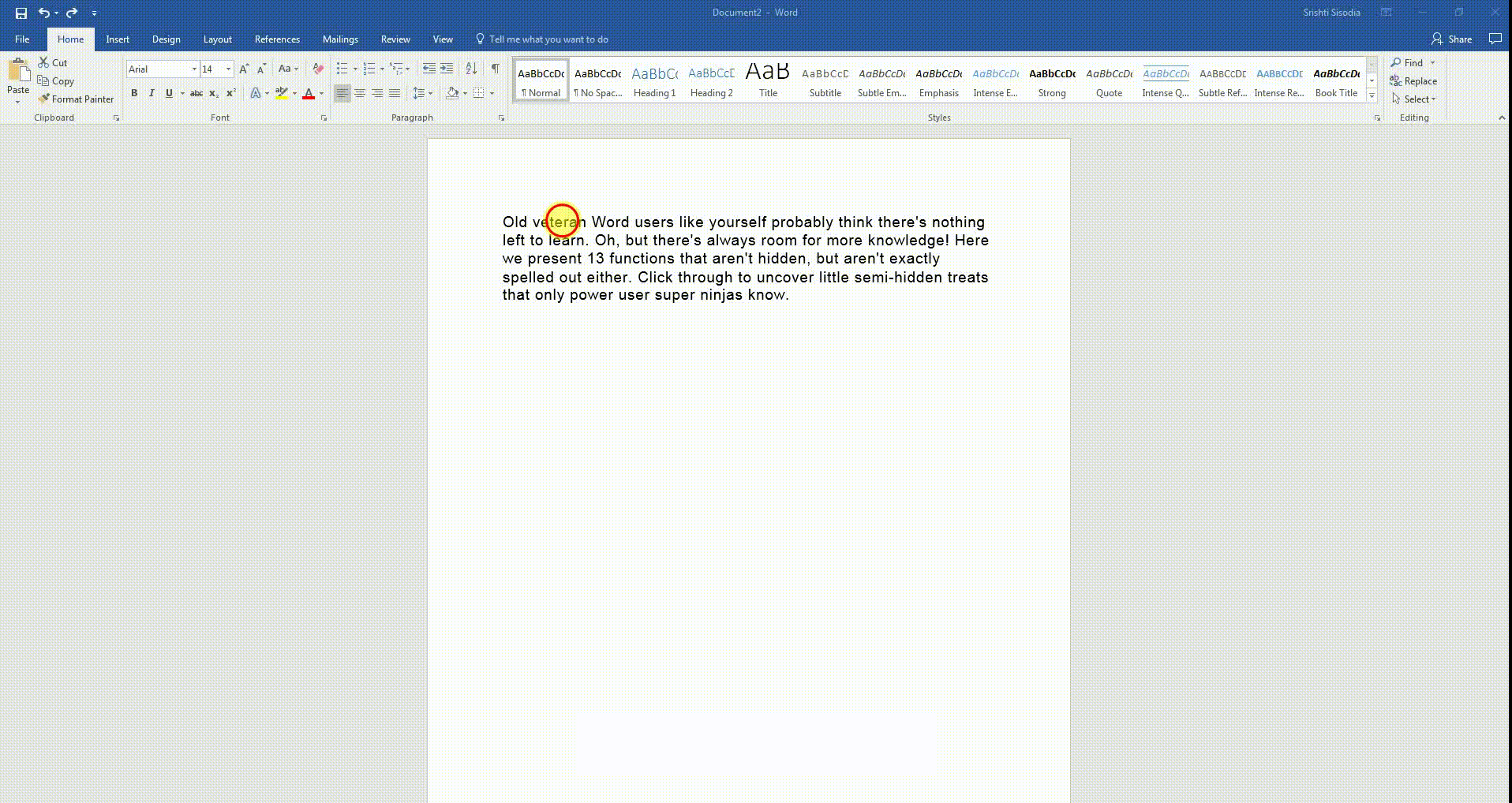Toggle Center alignment
Screen dimensions: 1512x803
coord(360,93)
